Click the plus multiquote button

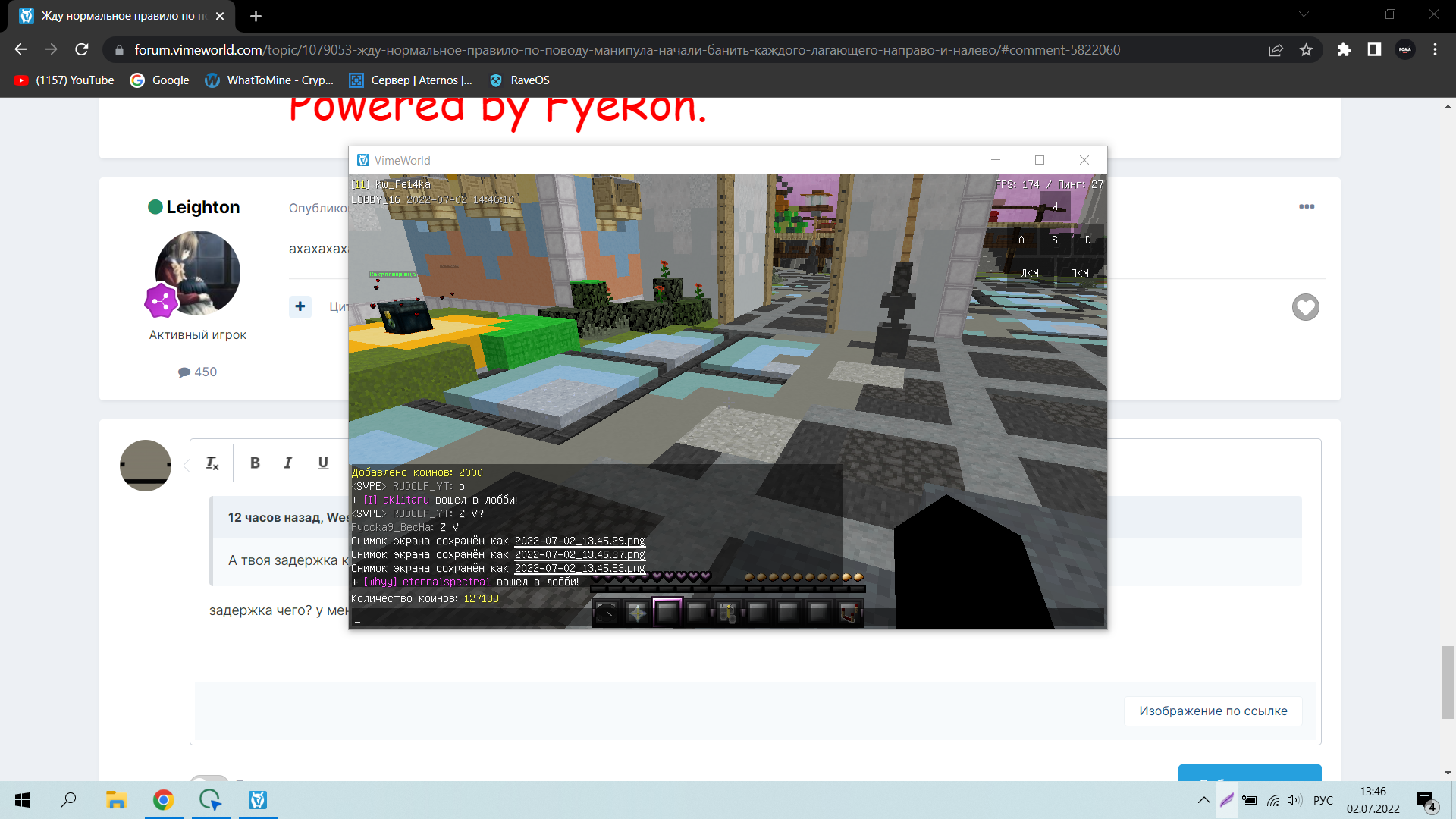[x=300, y=306]
